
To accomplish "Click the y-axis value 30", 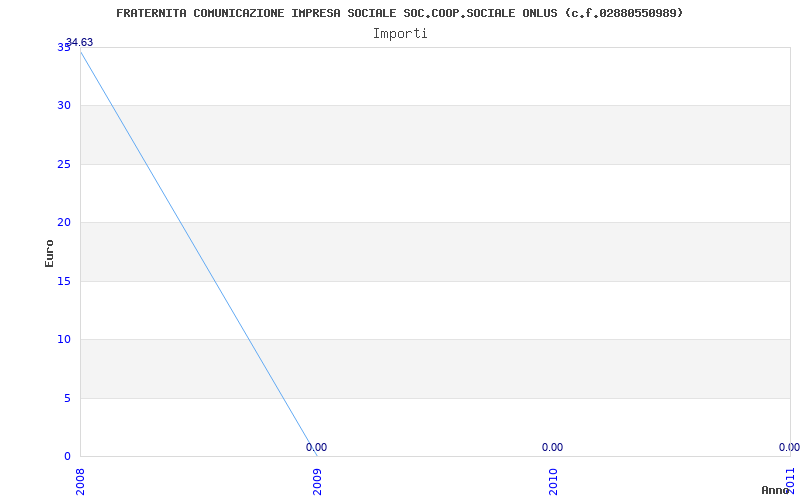I will tap(64, 106).
